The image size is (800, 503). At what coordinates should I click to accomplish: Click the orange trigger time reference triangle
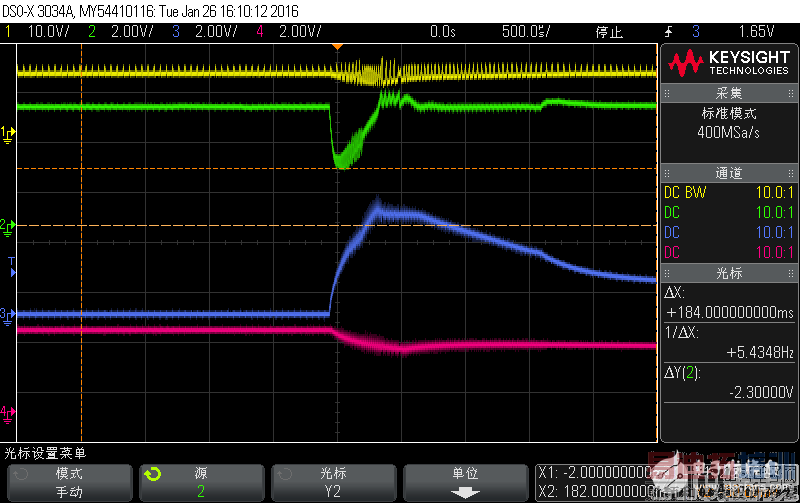tap(337, 47)
